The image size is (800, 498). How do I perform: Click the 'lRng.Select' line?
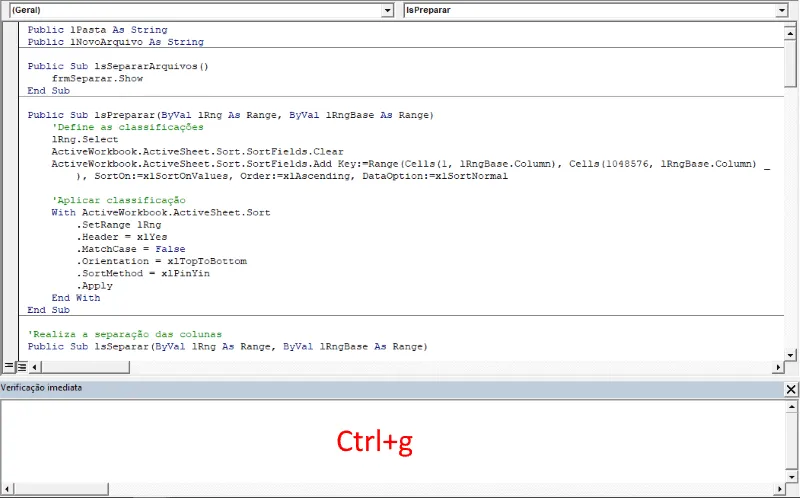click(85, 139)
